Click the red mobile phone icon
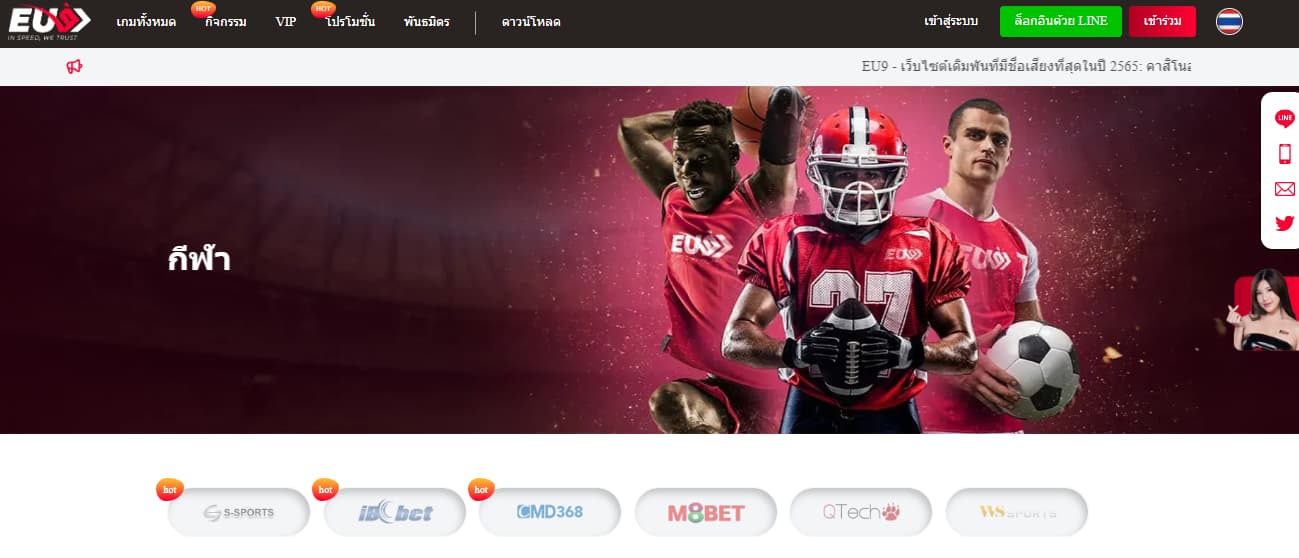The width and height of the screenshot is (1299, 558). pos(1285,154)
